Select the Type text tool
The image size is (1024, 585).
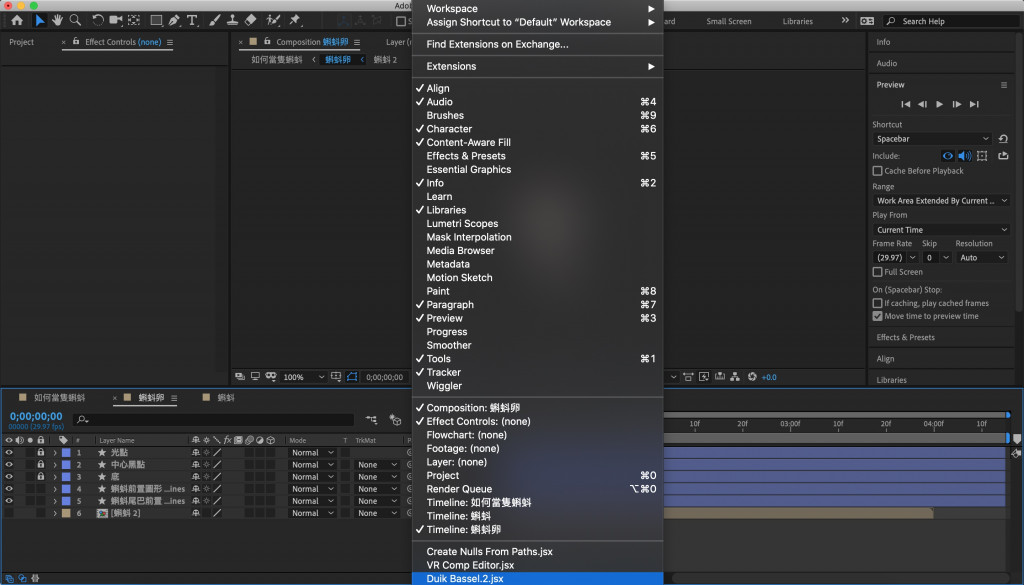tap(192, 20)
